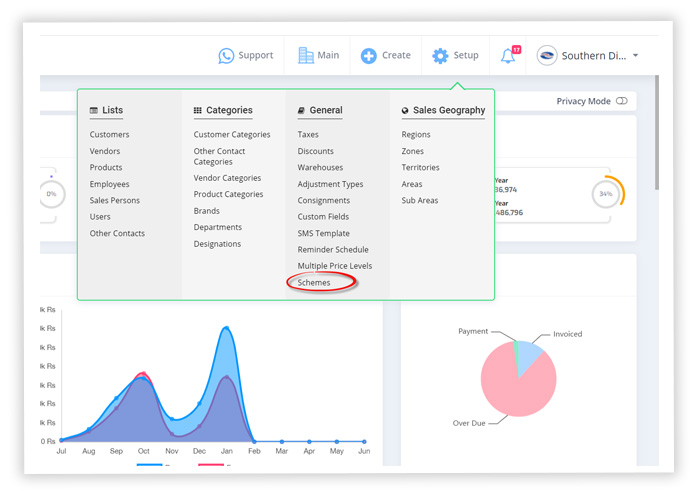Viewport: 699px width, 492px height.
Task: Click the Lists header icon
Action: click(94, 111)
